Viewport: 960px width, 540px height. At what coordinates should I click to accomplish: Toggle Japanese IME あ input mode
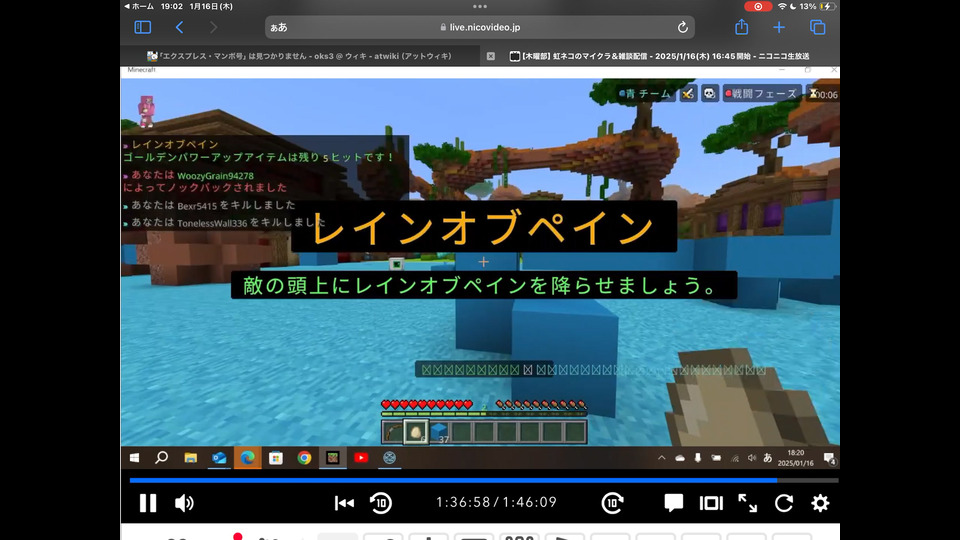coord(768,458)
